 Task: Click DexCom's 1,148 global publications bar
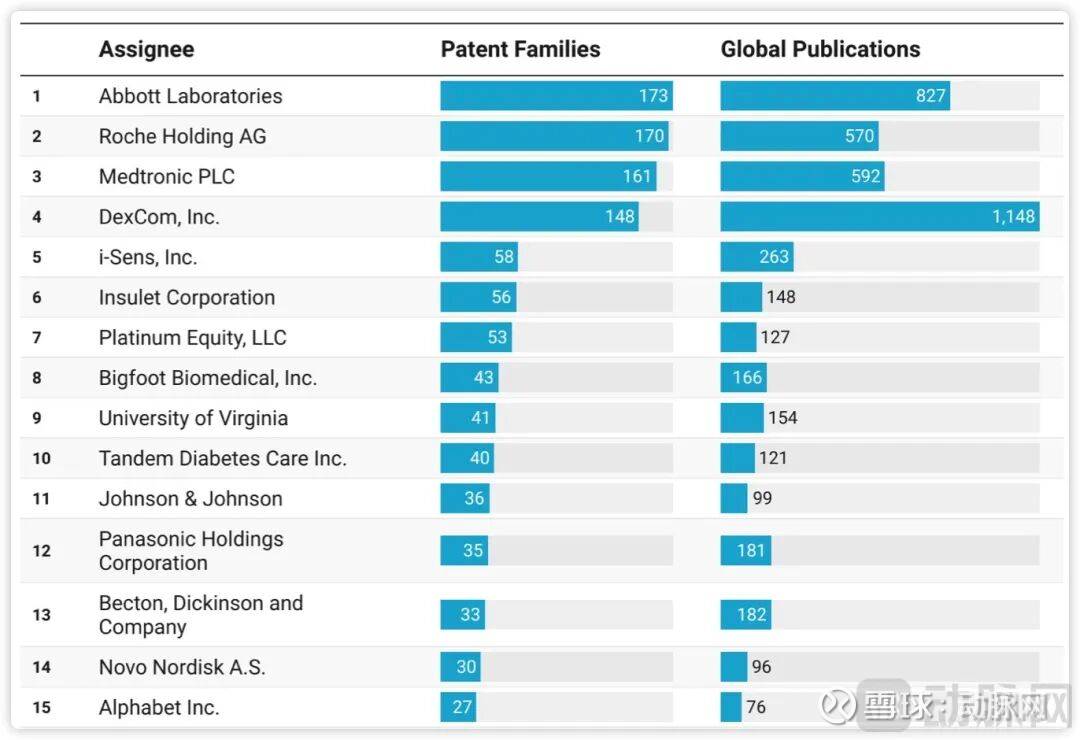tap(879, 217)
